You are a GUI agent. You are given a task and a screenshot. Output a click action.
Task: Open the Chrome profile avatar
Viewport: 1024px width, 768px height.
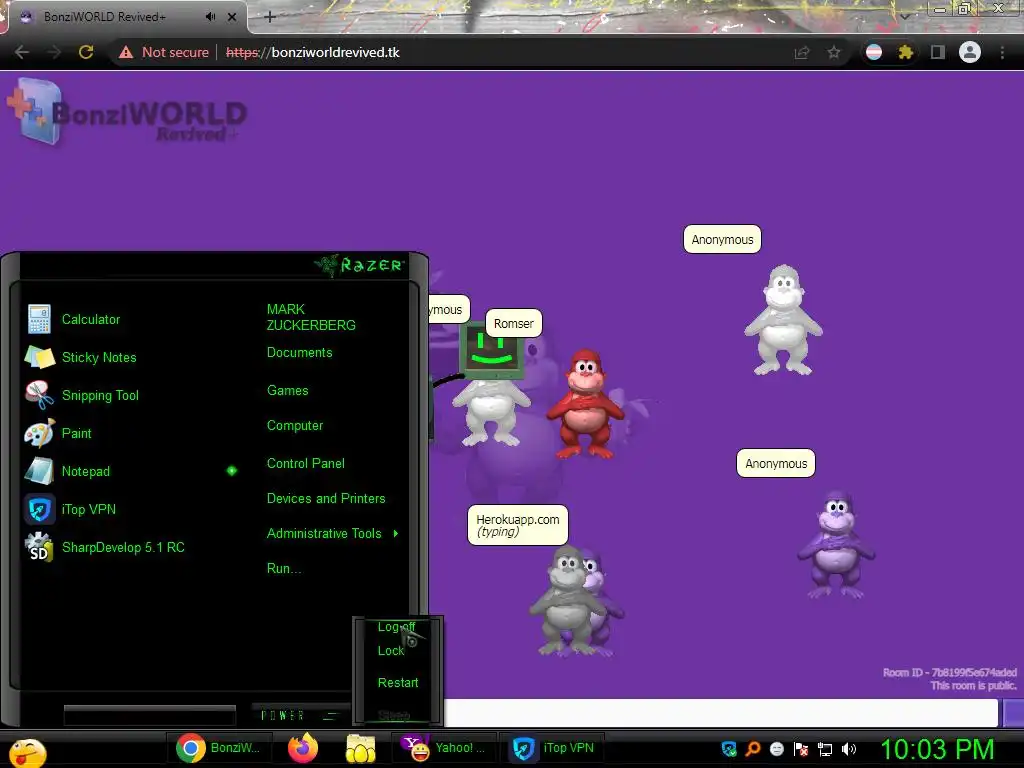(x=970, y=52)
